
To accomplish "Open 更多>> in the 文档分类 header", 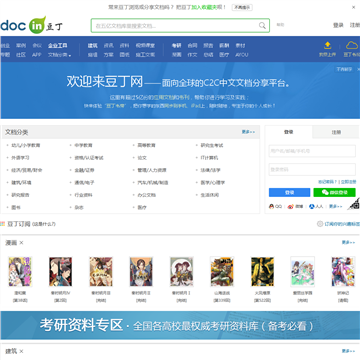I will pos(248,132).
